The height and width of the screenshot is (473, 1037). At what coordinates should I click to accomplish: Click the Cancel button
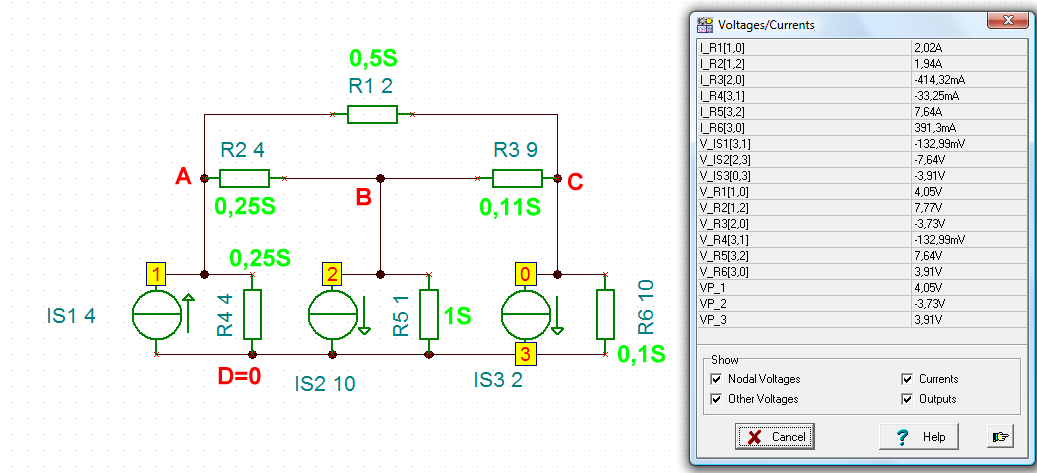774,437
